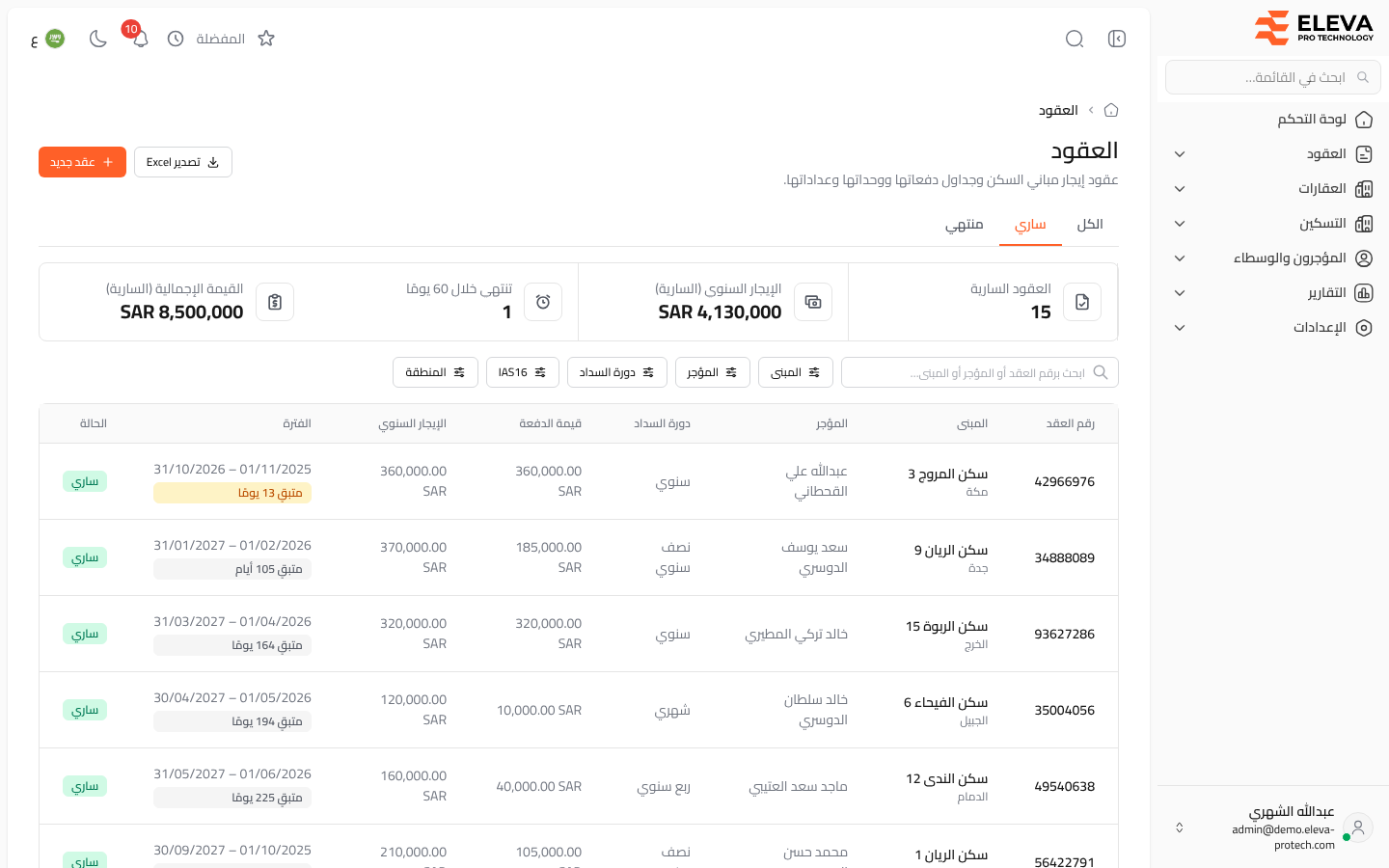
Task: Click the sidebar التقارير chart icon
Action: tap(1364, 293)
